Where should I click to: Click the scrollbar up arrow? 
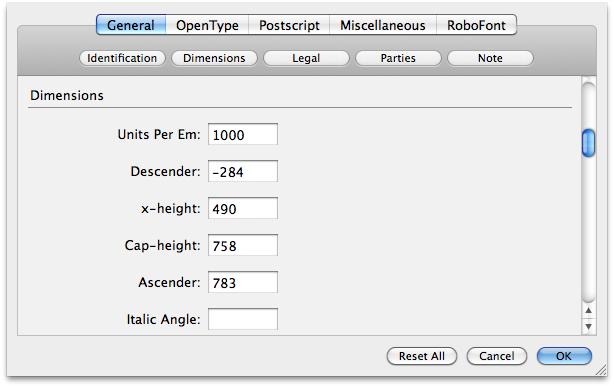(588, 310)
